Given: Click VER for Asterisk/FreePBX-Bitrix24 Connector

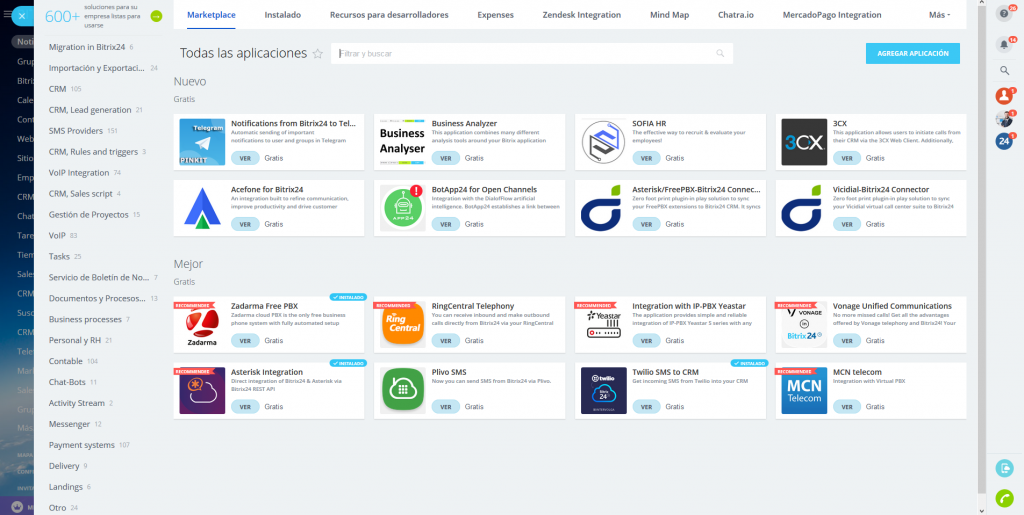Looking at the screenshot, I should (647, 224).
